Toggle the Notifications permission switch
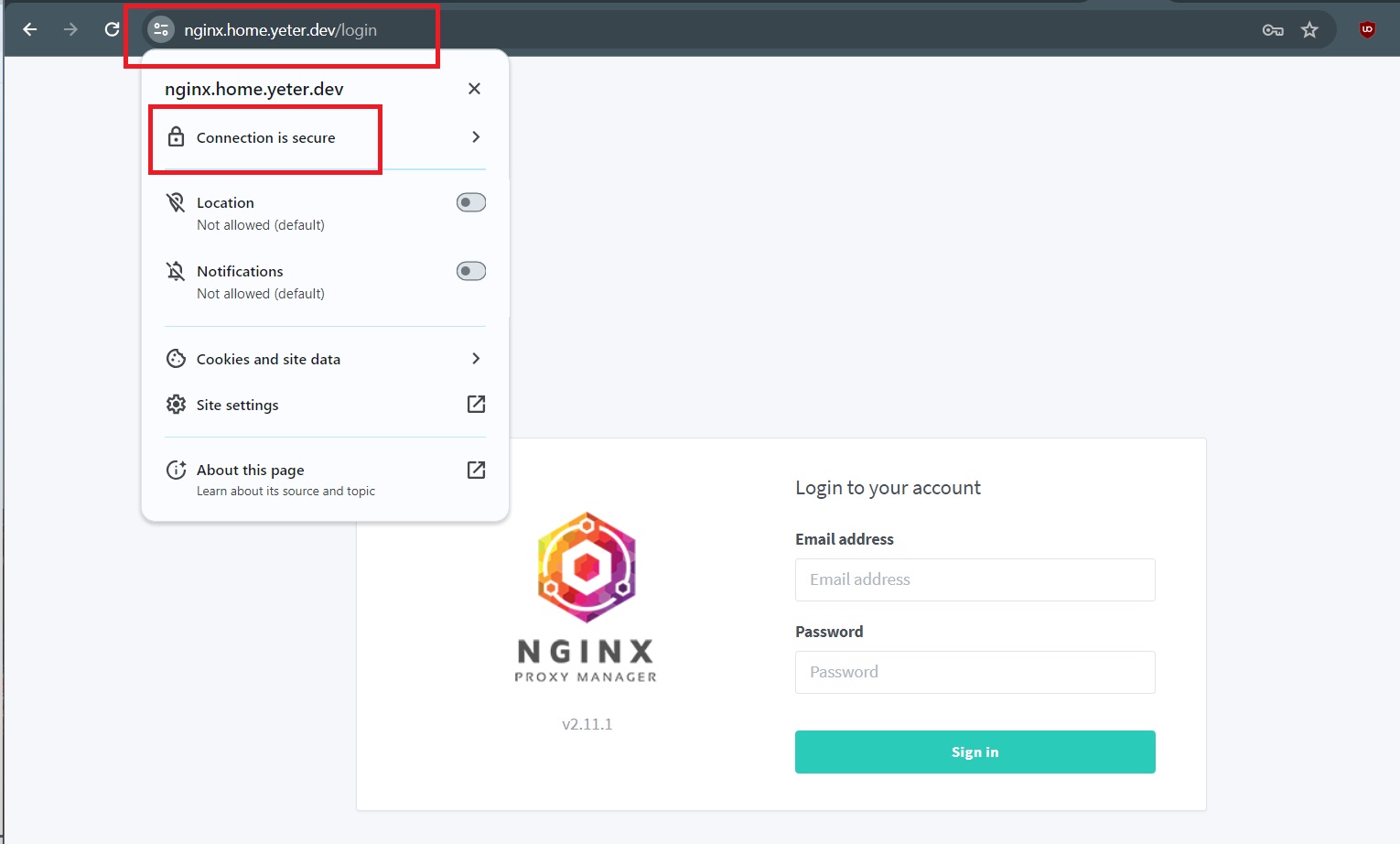 [x=471, y=271]
